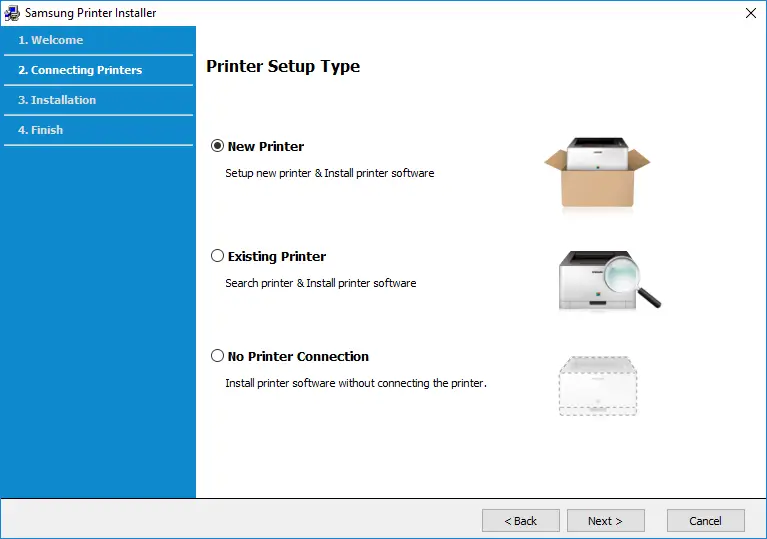Screen dimensions: 767x539
Task: Pick the No Printer Connection option
Action: point(218,356)
